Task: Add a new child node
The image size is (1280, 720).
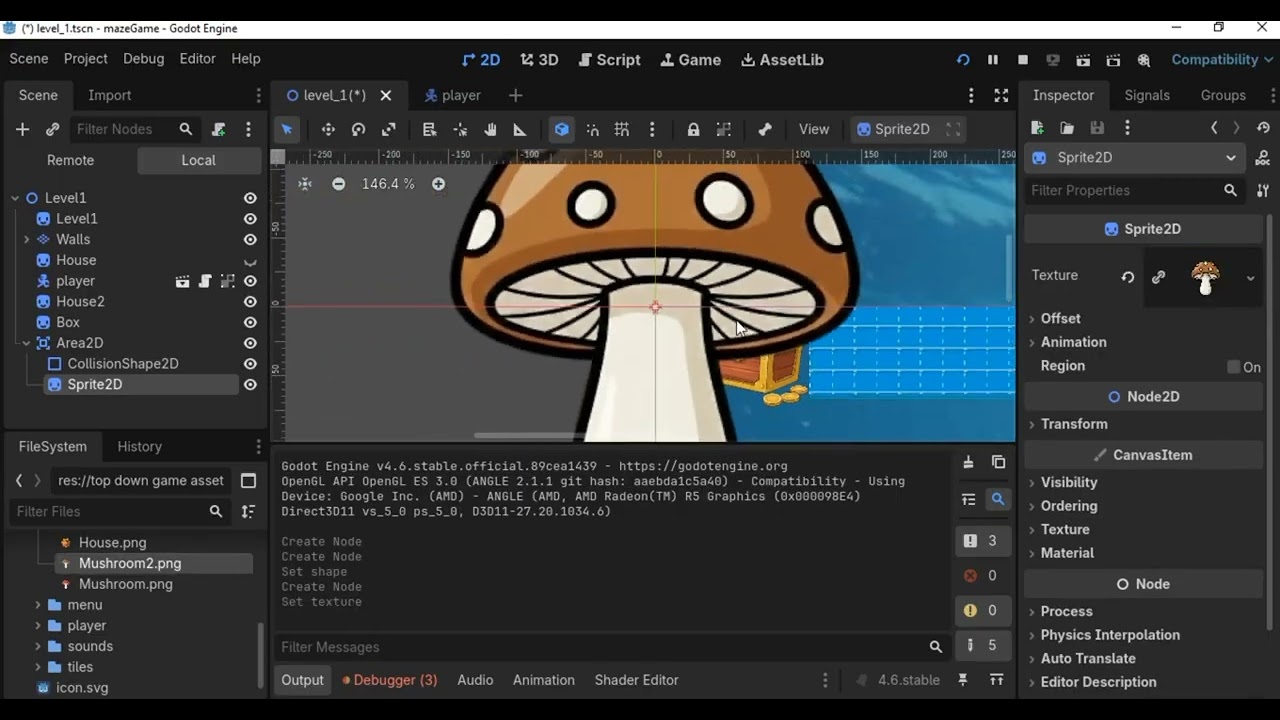Action: 22,129
